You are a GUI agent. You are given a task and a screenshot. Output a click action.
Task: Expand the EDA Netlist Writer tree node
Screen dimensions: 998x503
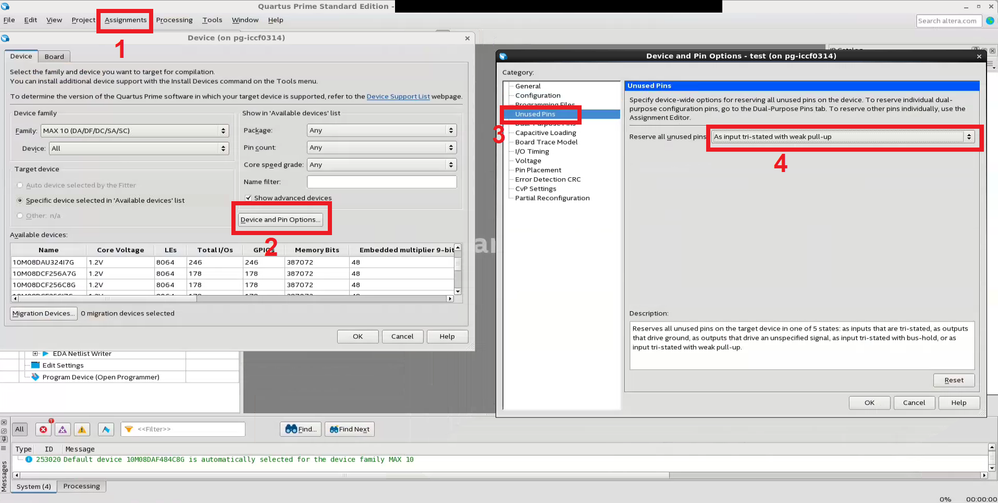click(35, 353)
